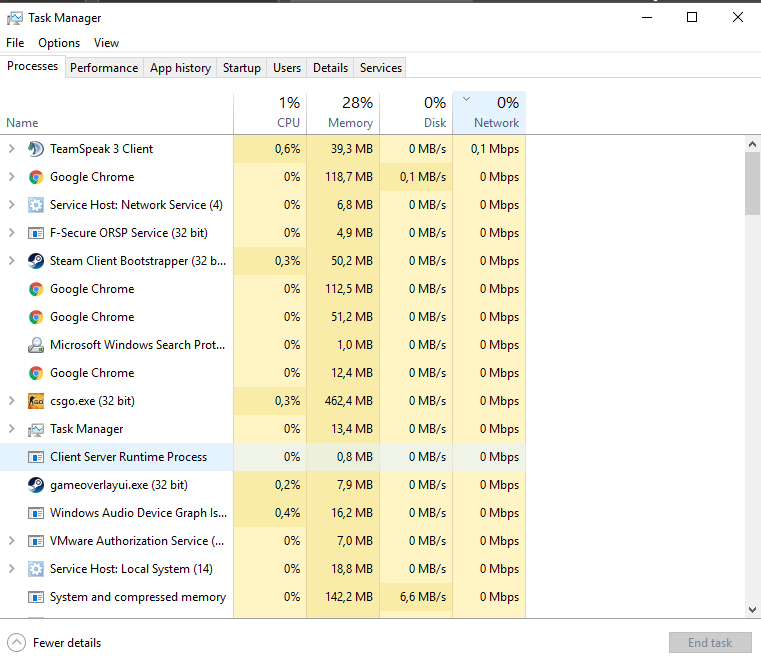Minimize the Task Manager window
Viewport: 761px width, 665px height.
tap(647, 17)
